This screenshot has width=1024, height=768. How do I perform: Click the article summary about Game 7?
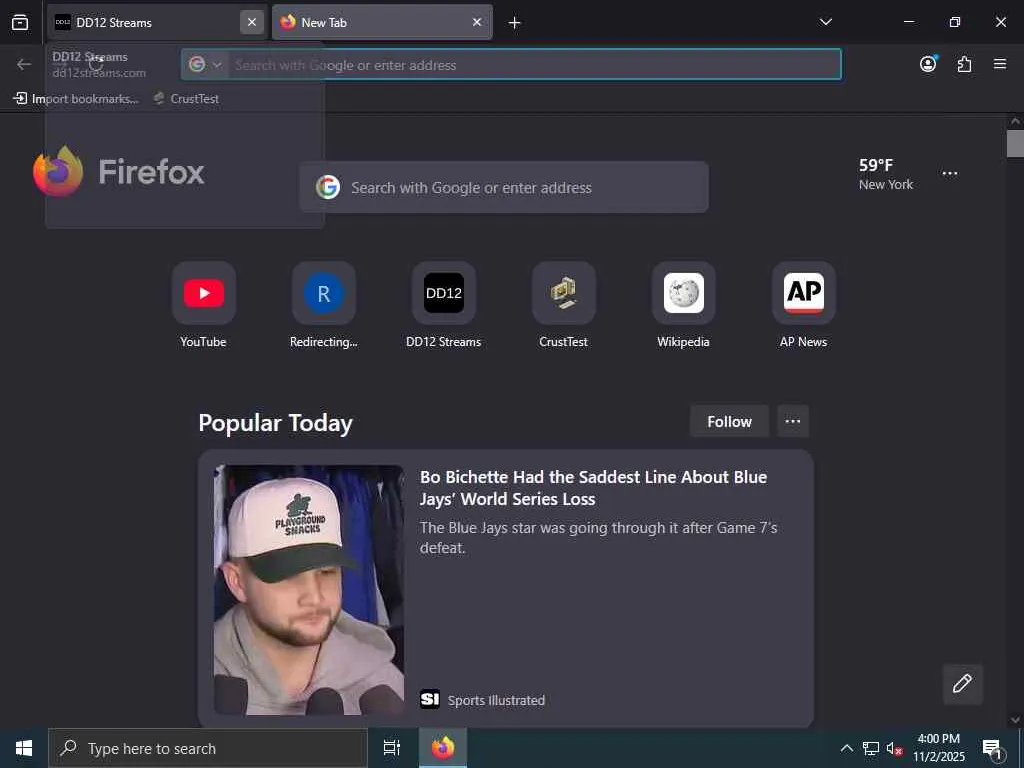pyautogui.click(x=598, y=537)
